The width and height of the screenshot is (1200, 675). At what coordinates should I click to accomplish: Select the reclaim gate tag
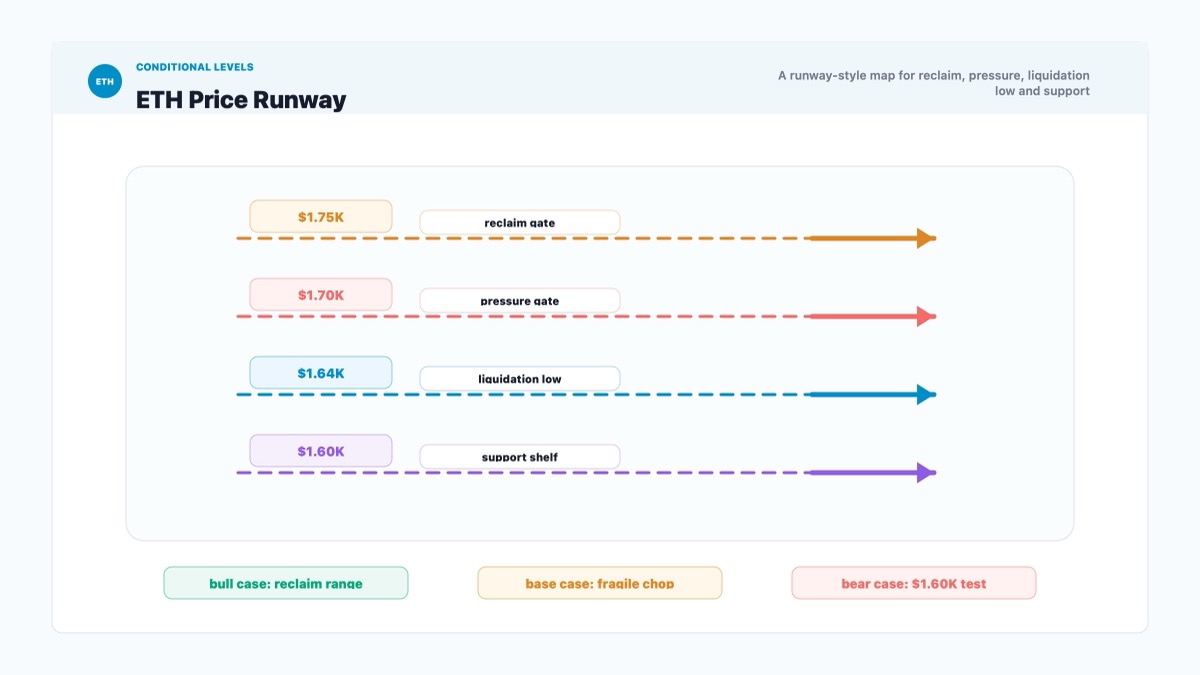[520, 222]
